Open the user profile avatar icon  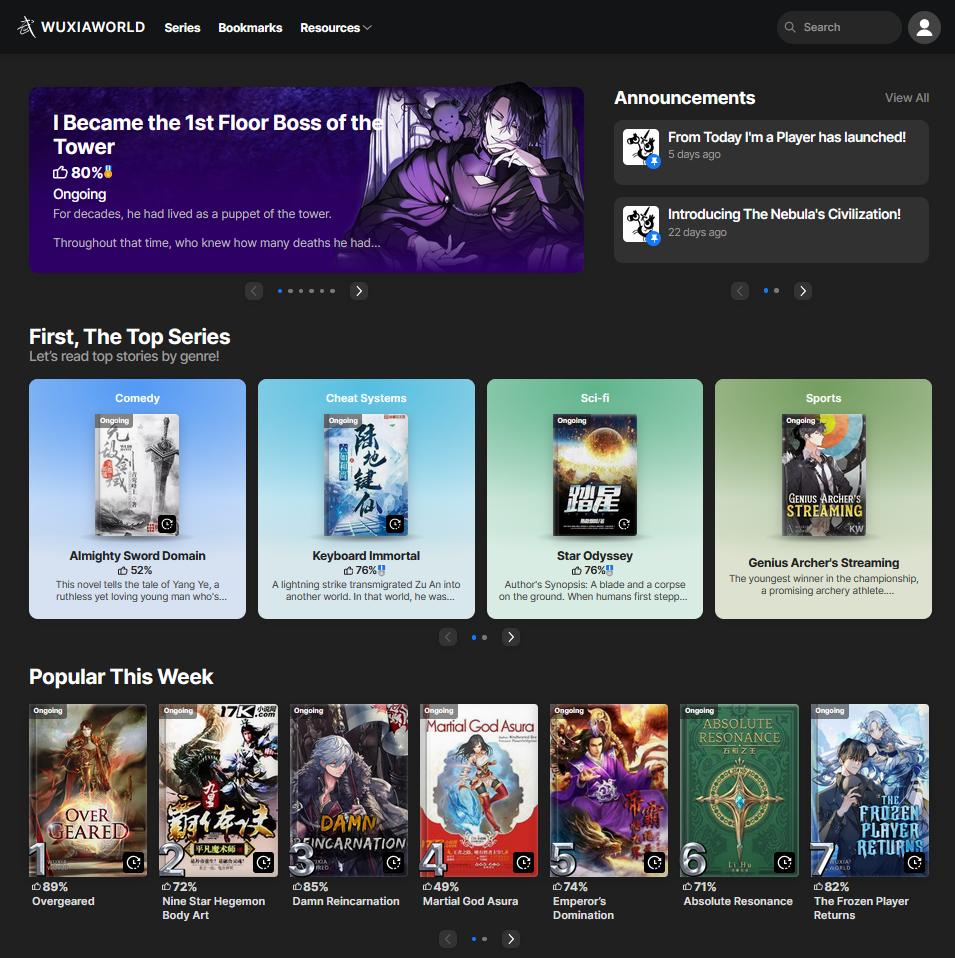pos(924,27)
